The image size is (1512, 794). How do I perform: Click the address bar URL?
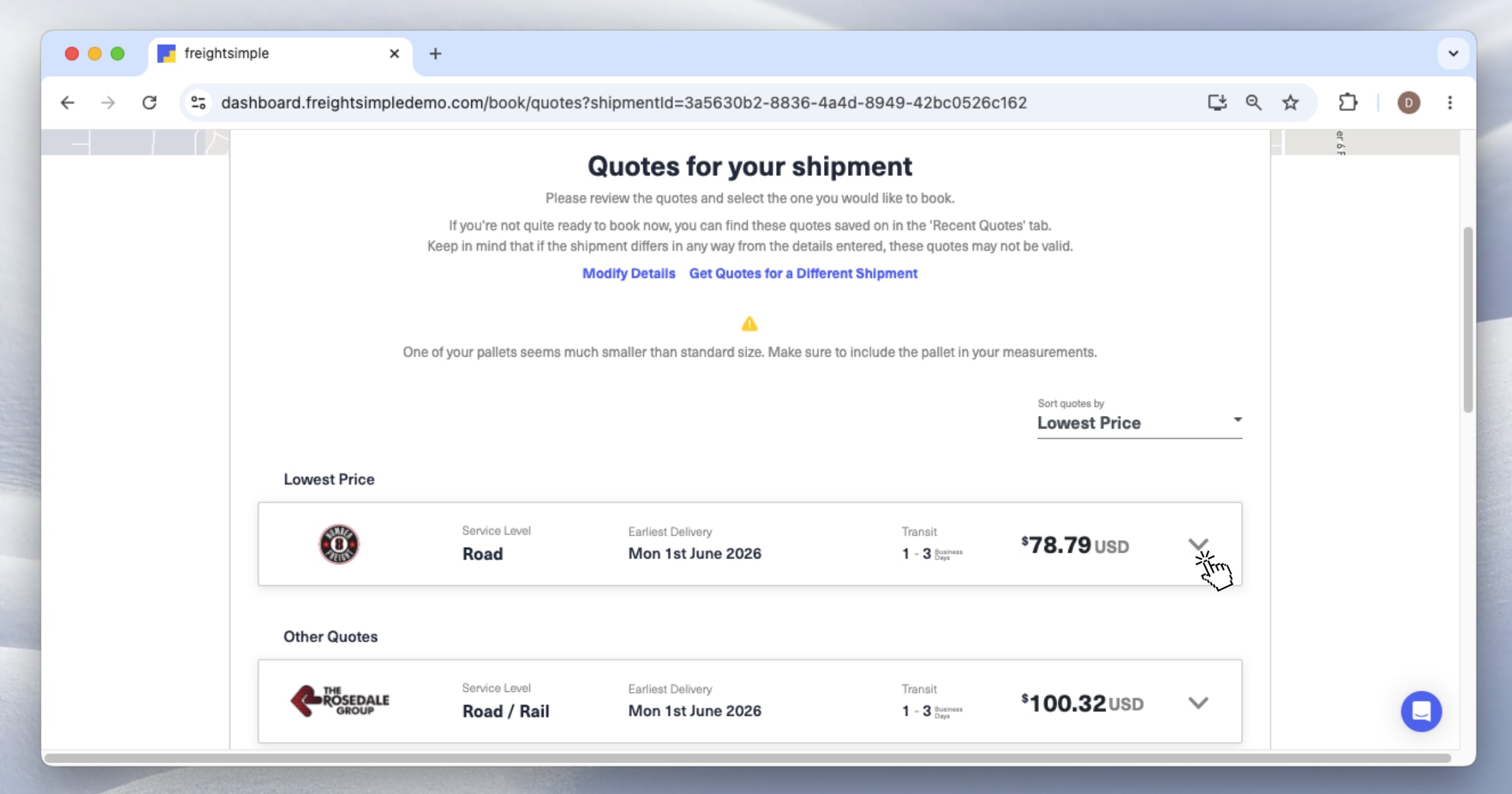pyautogui.click(x=624, y=103)
